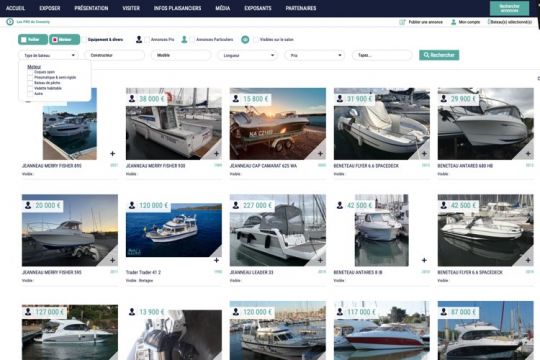
Task: Expand the Type de bateau dropdown
Action: pyautogui.click(x=49, y=55)
